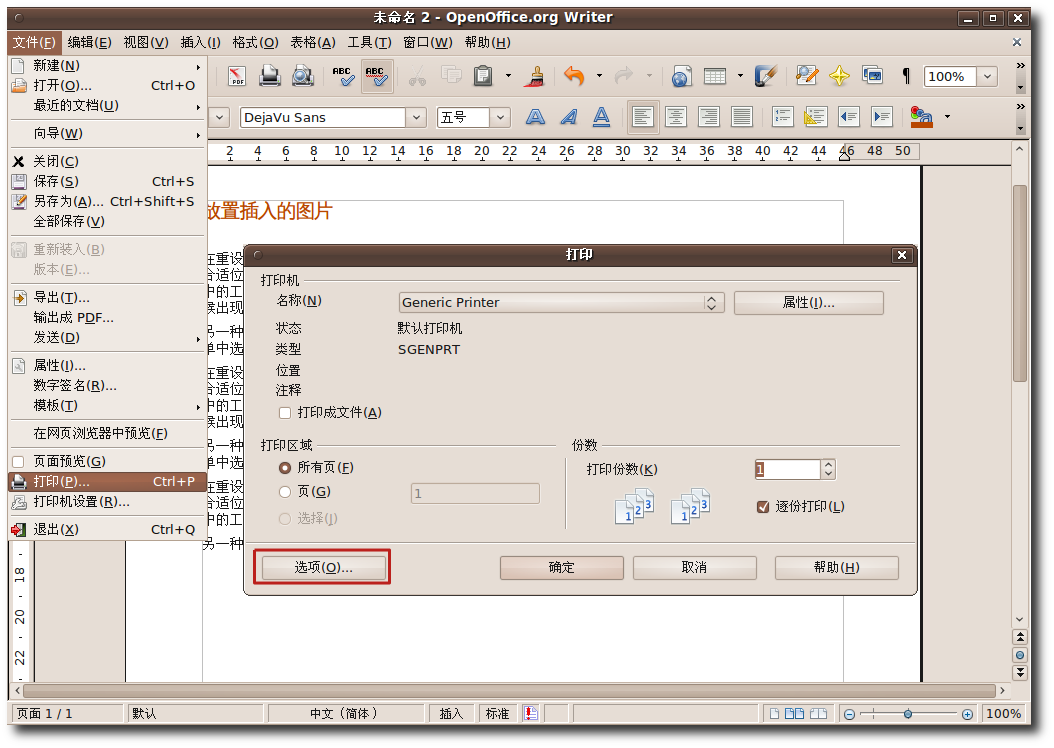This screenshot has height=748, width=1054.
Task: Open the font size 五号 dropdown
Action: (500, 118)
